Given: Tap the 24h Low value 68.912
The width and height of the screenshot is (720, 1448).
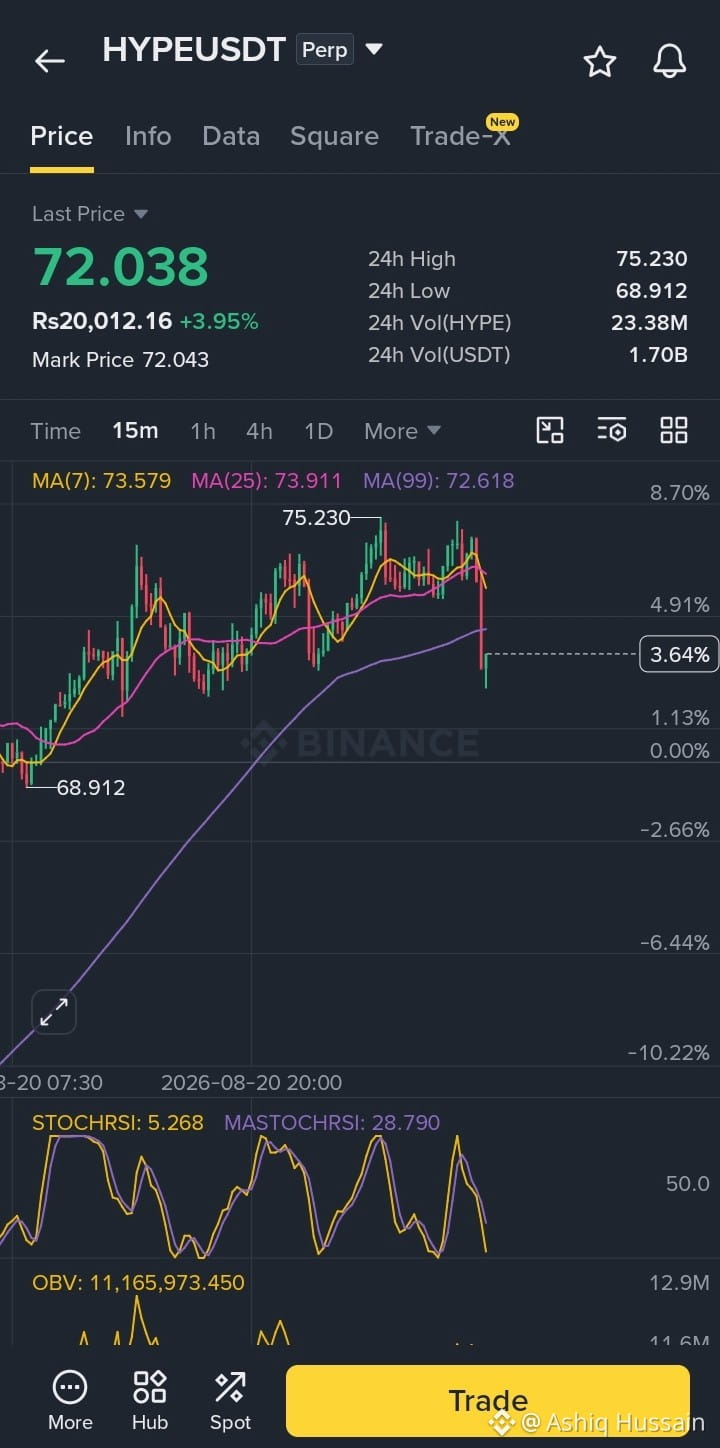Looking at the screenshot, I should [x=652, y=291].
